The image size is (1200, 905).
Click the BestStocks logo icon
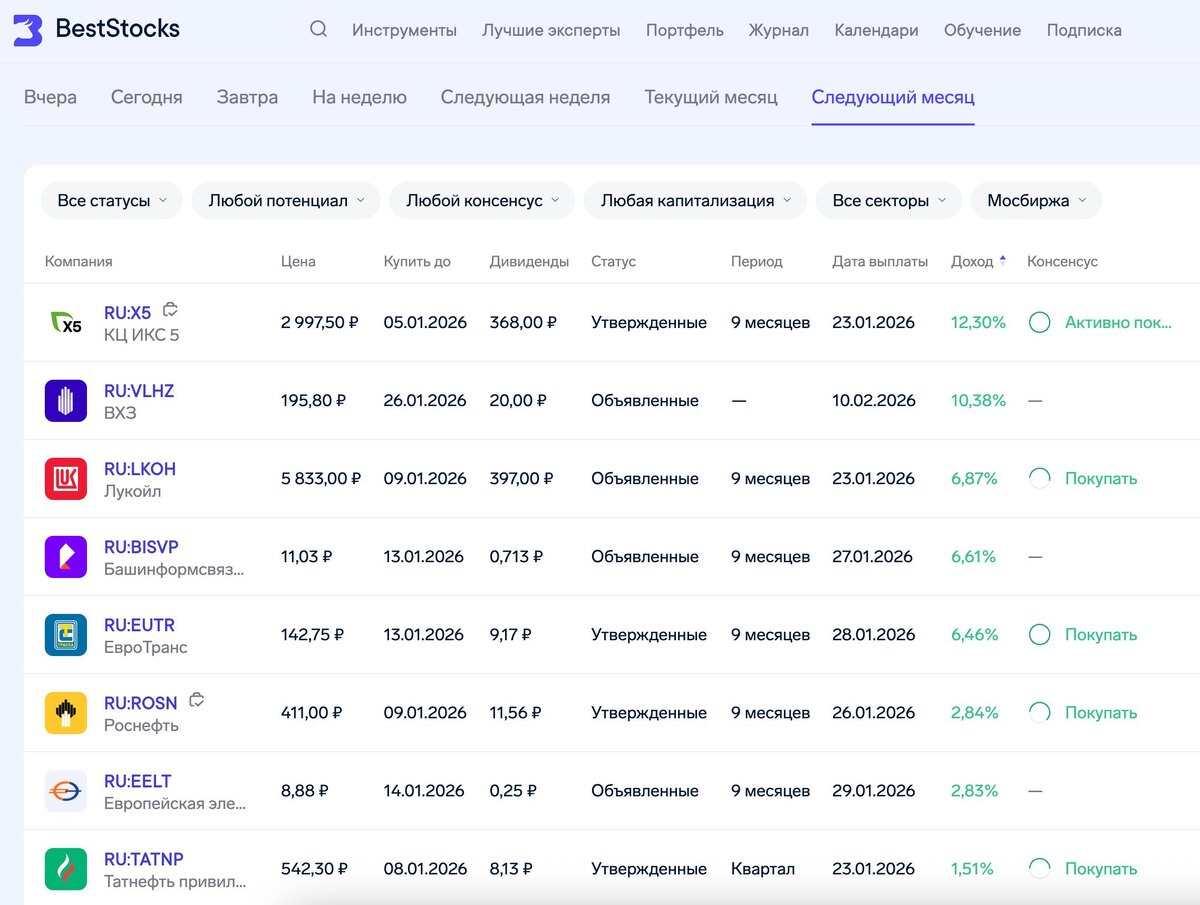coord(27,30)
